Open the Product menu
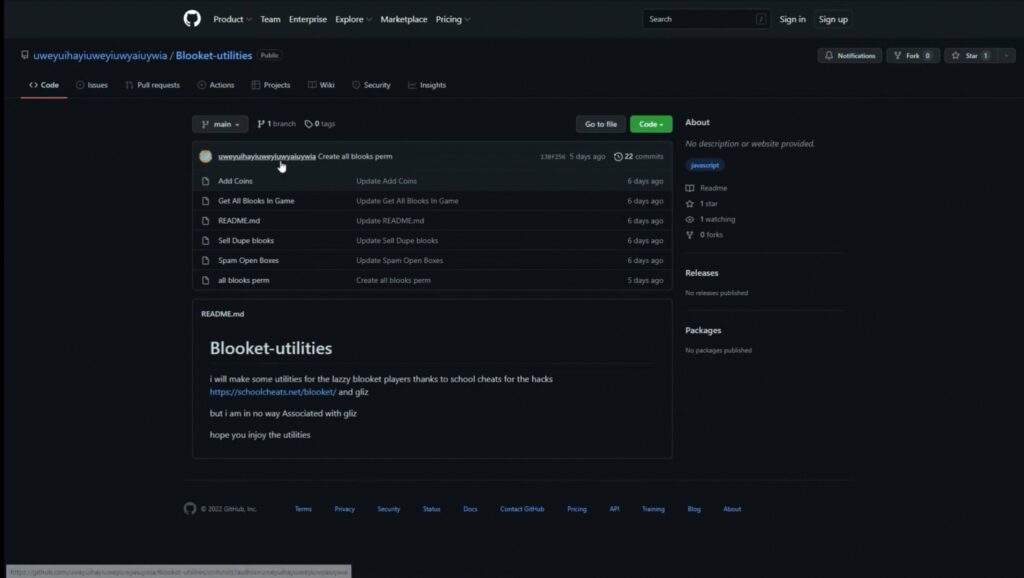This screenshot has width=1024, height=578. point(232,20)
